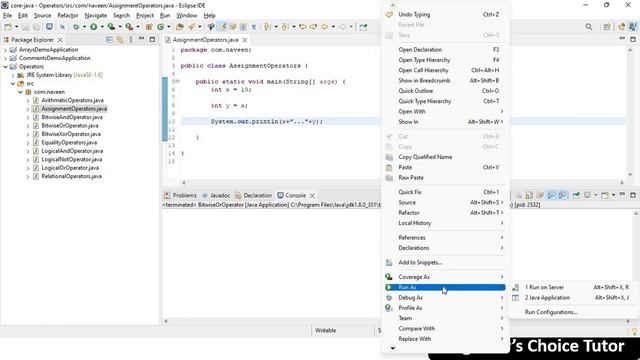The height and width of the screenshot is (360, 640).
Task: Click the Next Annotation toolbar icon
Action: tap(267, 27)
